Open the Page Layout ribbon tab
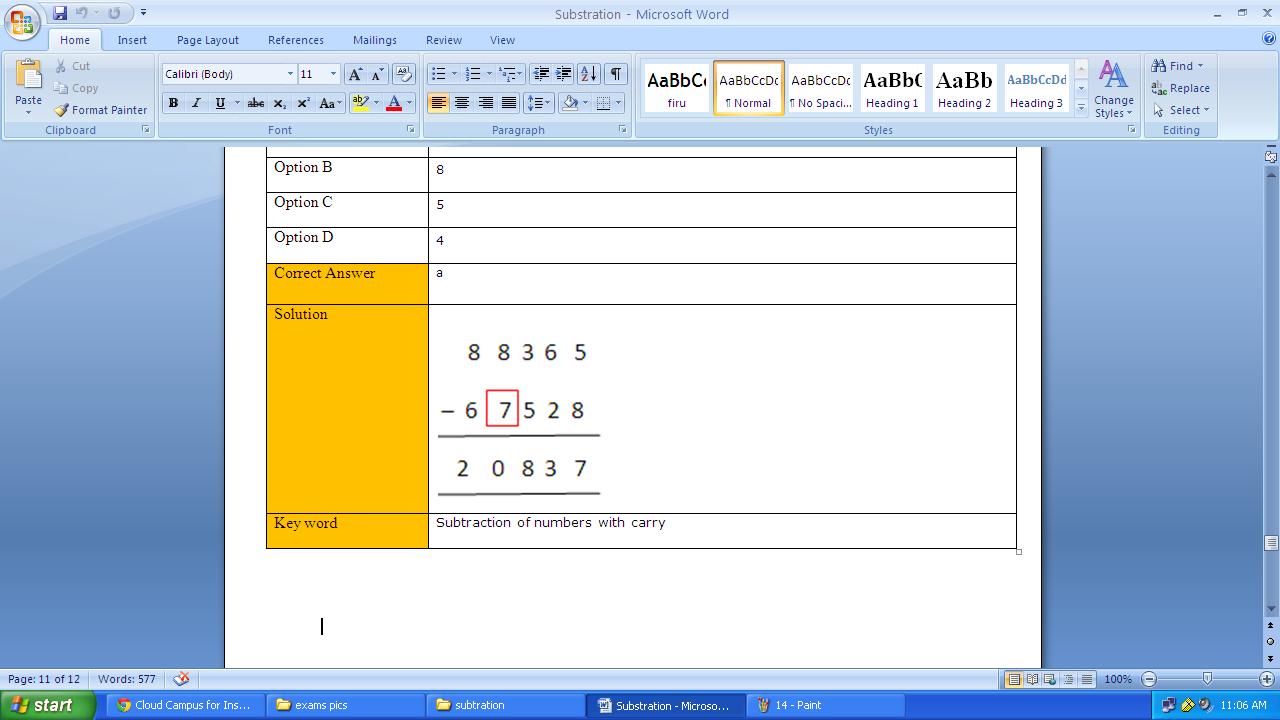The image size is (1280, 720). point(208,40)
